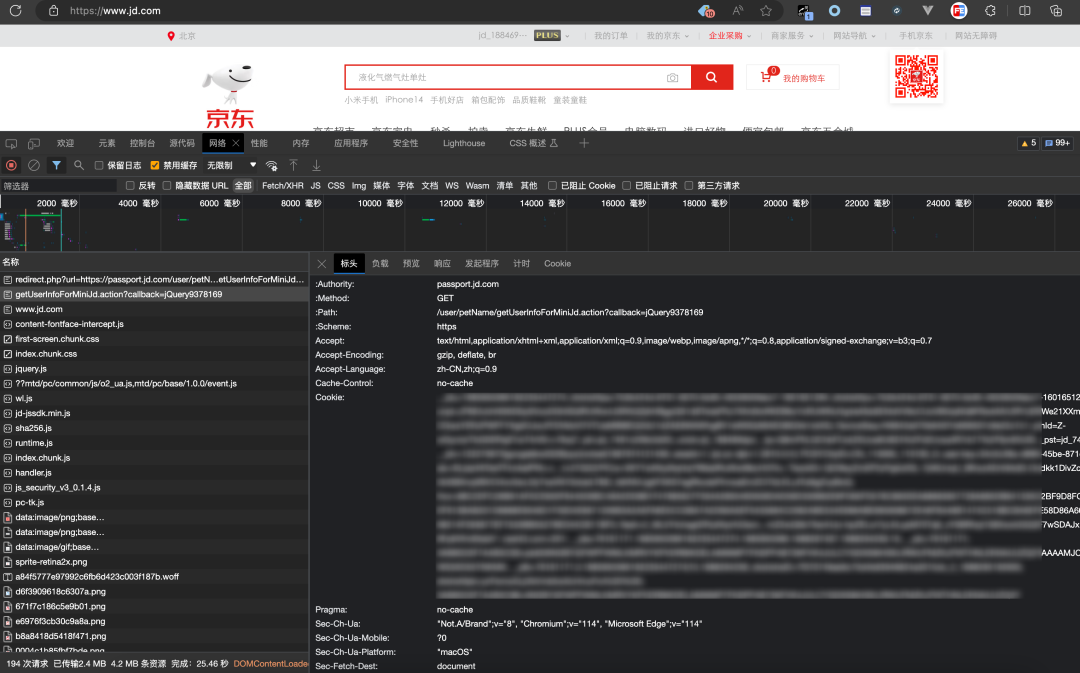The height and width of the screenshot is (673, 1080).
Task: Open the 我的购物车 cart button
Action: (x=793, y=78)
